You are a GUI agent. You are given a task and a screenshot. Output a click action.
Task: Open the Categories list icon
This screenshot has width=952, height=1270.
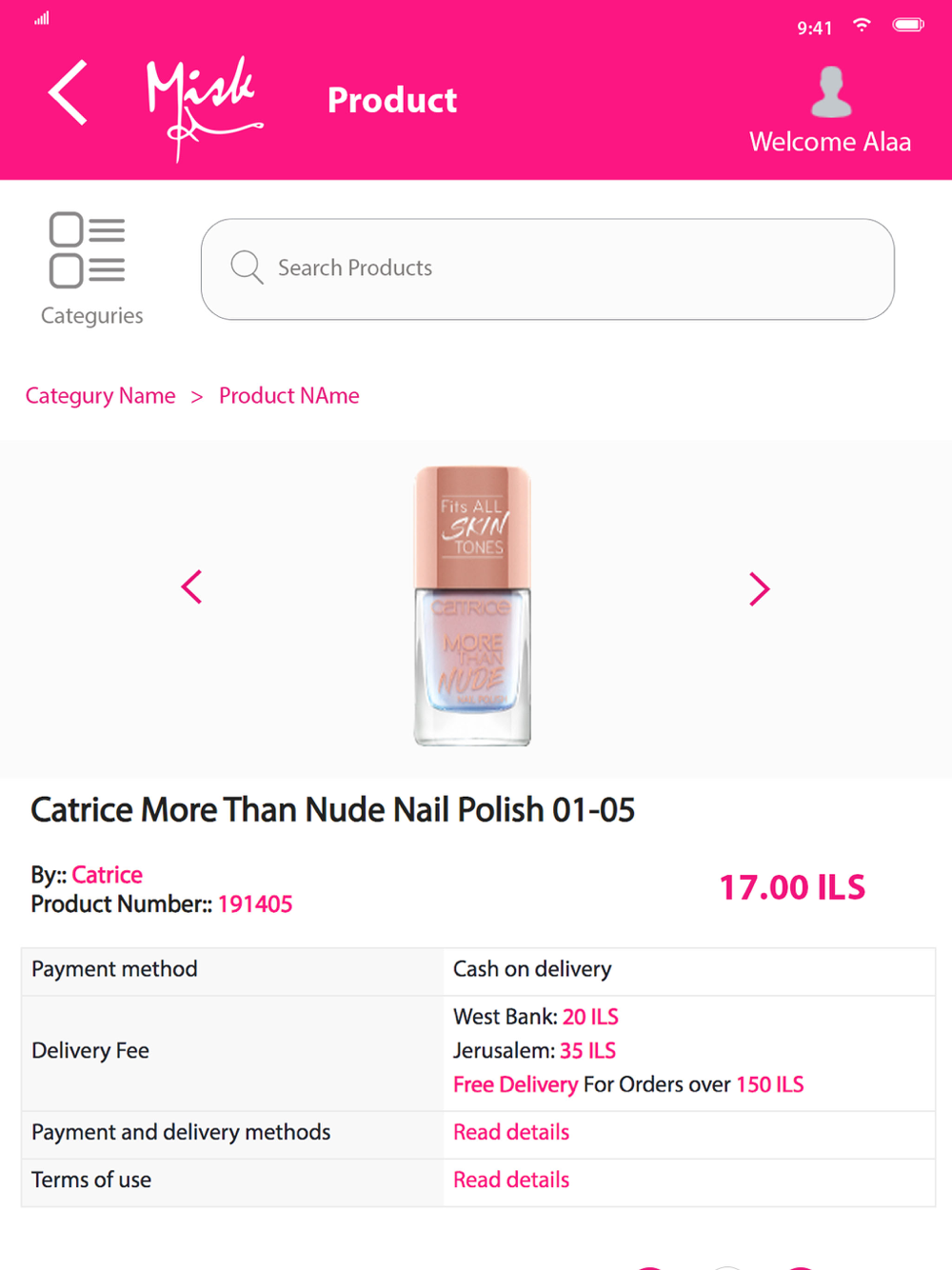[x=88, y=250]
